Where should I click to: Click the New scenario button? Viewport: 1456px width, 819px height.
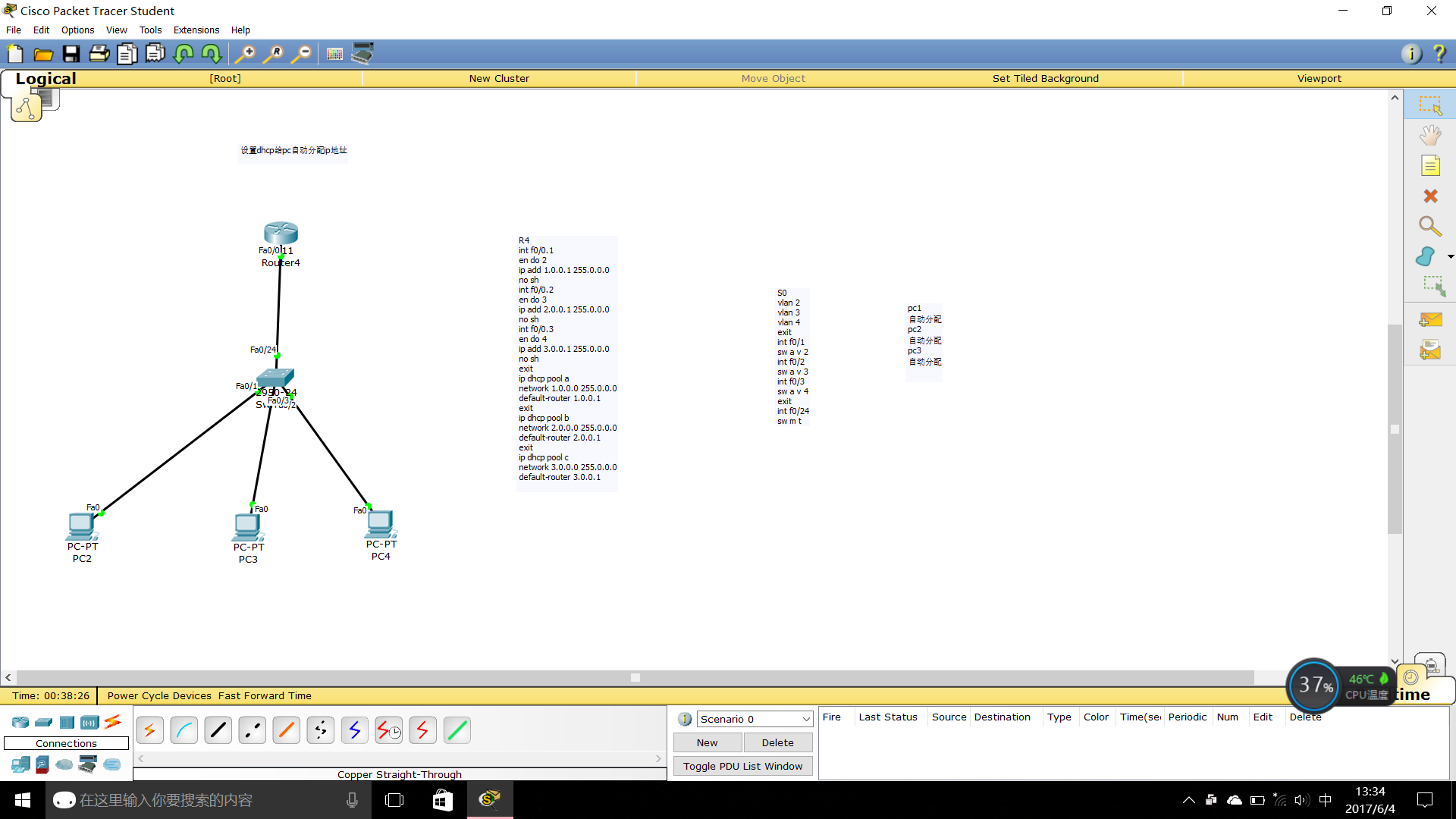click(x=708, y=742)
